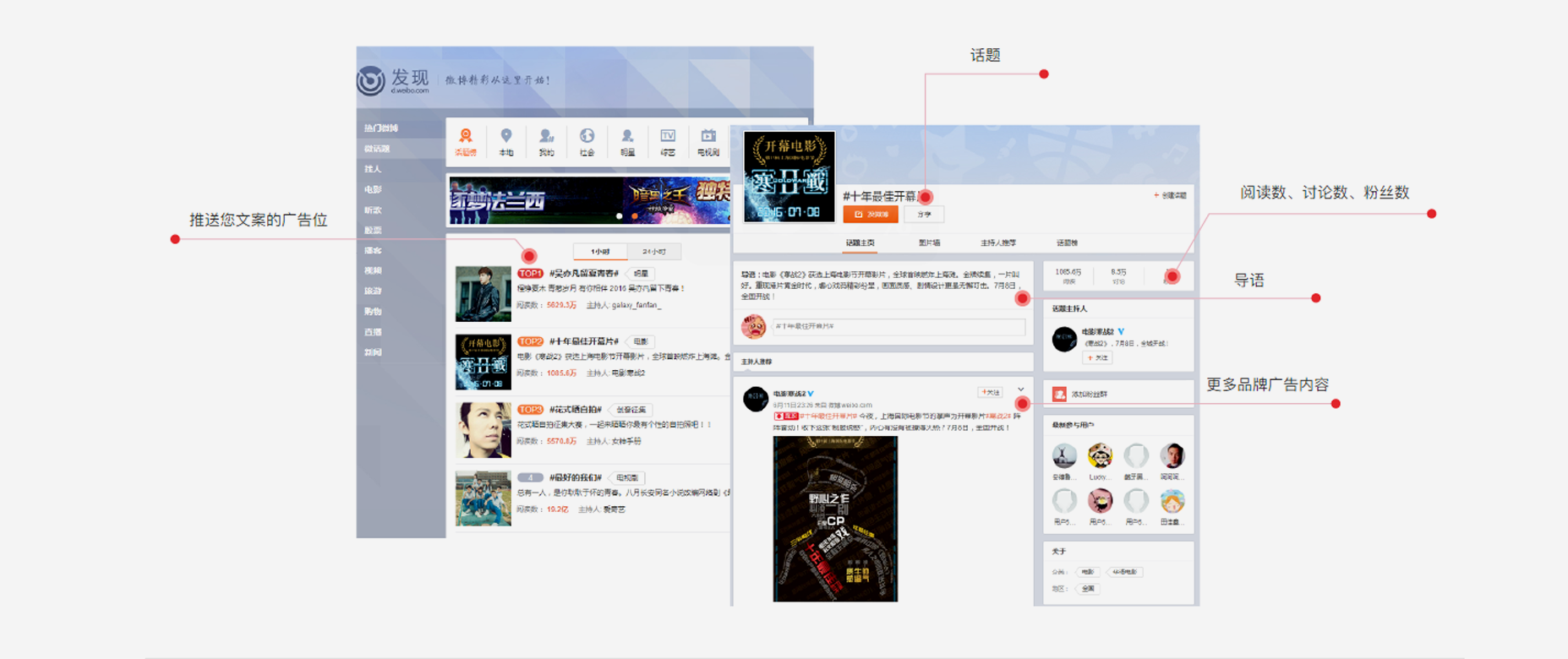The width and height of the screenshot is (1568, 659).
Task: Open the #吴亦凡留爱青春# TOP1 topic
Action: [x=584, y=274]
